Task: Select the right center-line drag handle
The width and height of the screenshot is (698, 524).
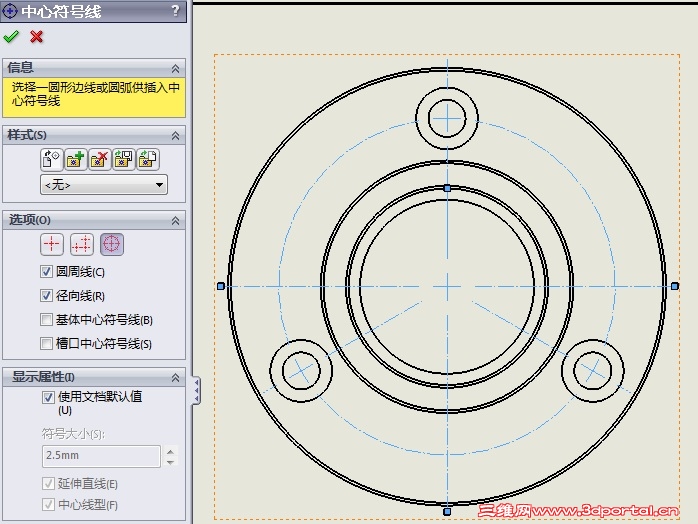Action: tap(675, 286)
